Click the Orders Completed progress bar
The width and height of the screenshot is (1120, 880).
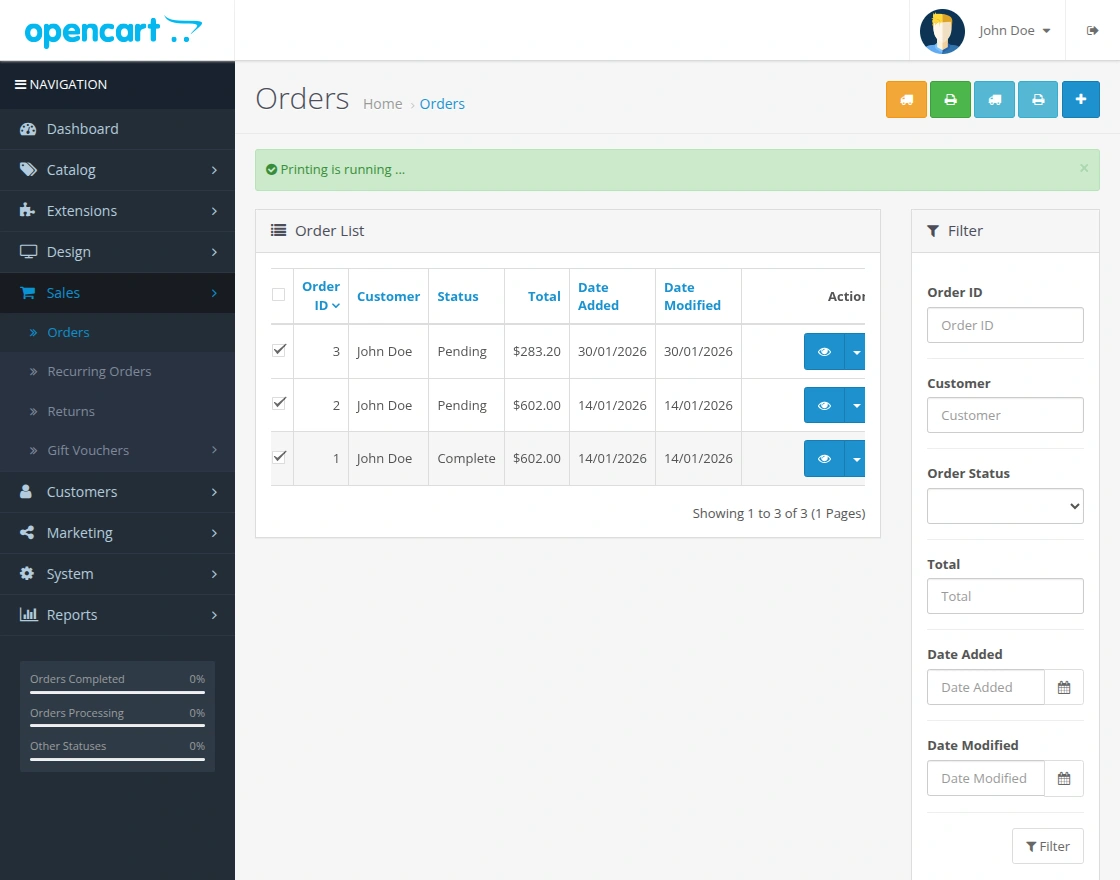coord(117,692)
